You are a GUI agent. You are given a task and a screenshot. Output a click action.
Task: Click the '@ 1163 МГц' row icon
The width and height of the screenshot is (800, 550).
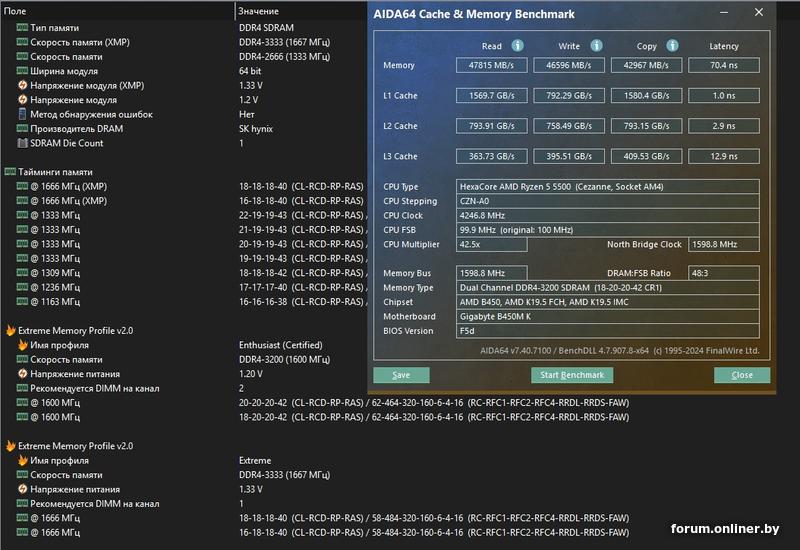22,302
